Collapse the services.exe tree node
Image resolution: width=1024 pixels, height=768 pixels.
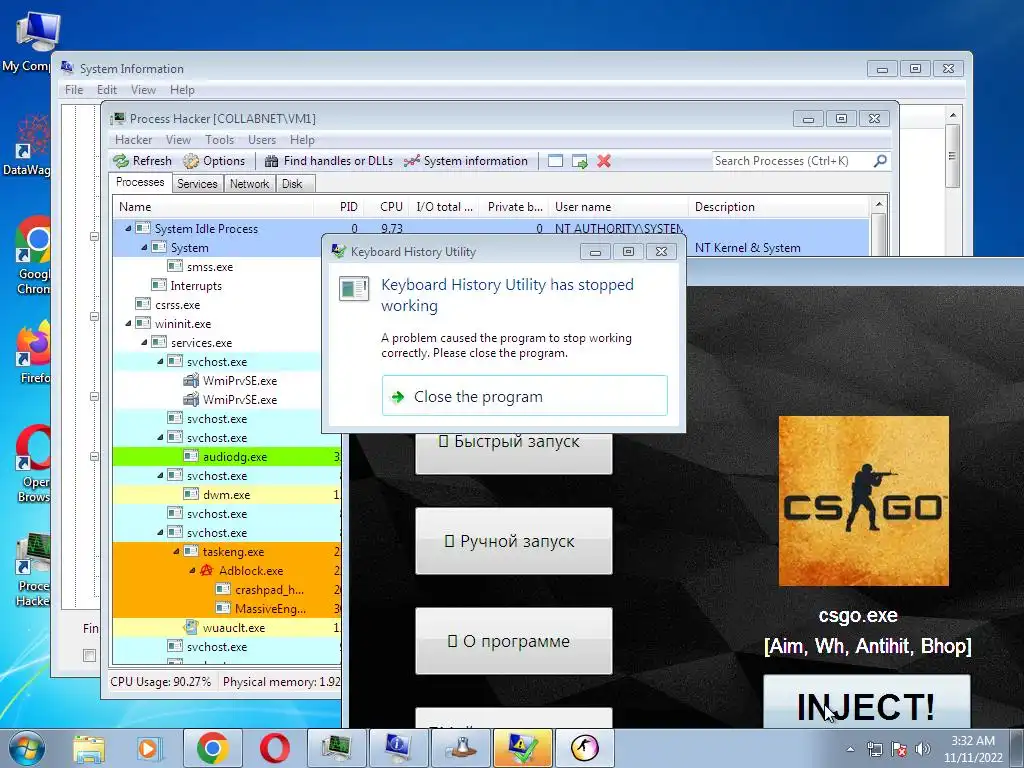pos(144,342)
